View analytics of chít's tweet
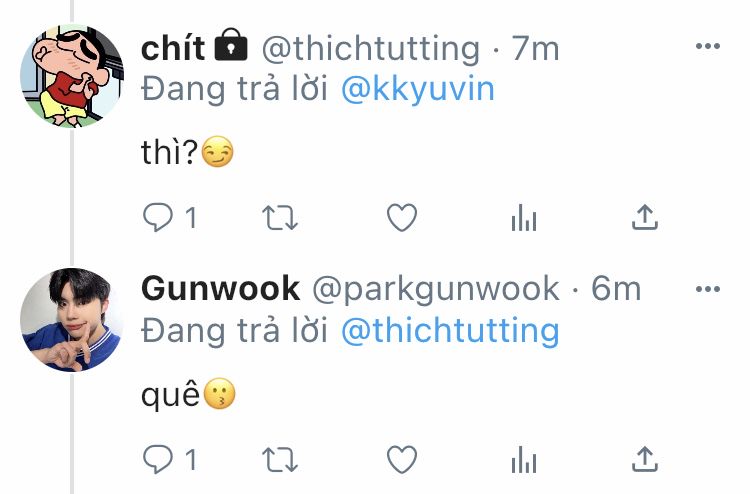 click(524, 218)
